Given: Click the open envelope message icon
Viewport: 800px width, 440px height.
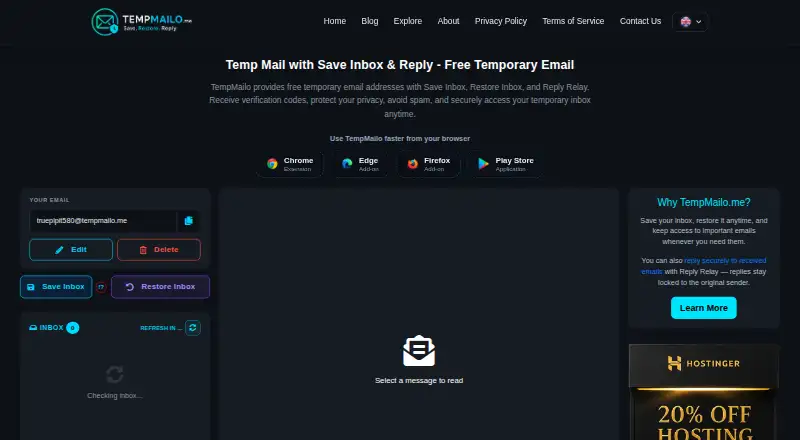Looking at the screenshot, I should pos(419,351).
